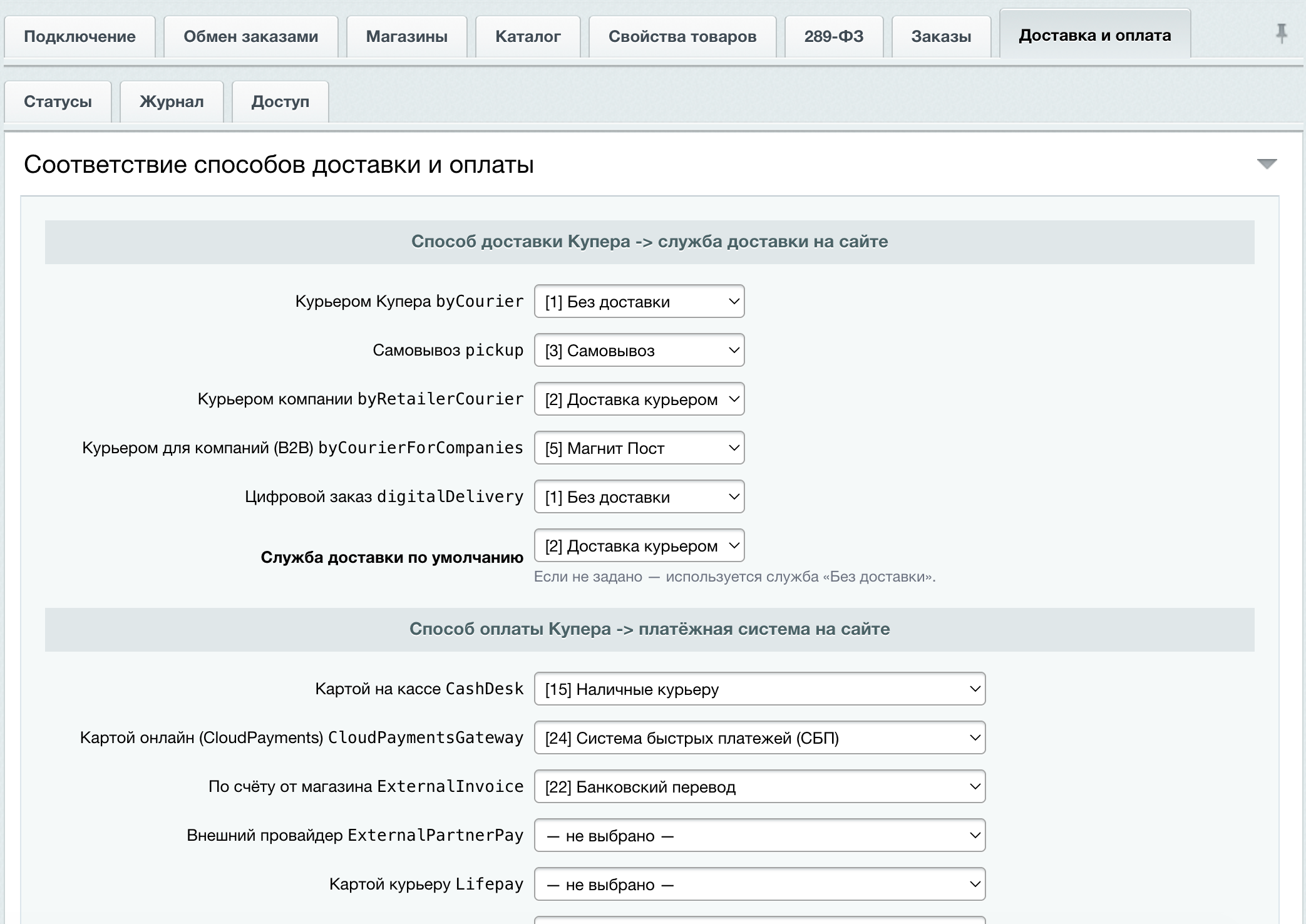Select the Свойства товаров tab
This screenshot has width=1306, height=924.
[682, 36]
